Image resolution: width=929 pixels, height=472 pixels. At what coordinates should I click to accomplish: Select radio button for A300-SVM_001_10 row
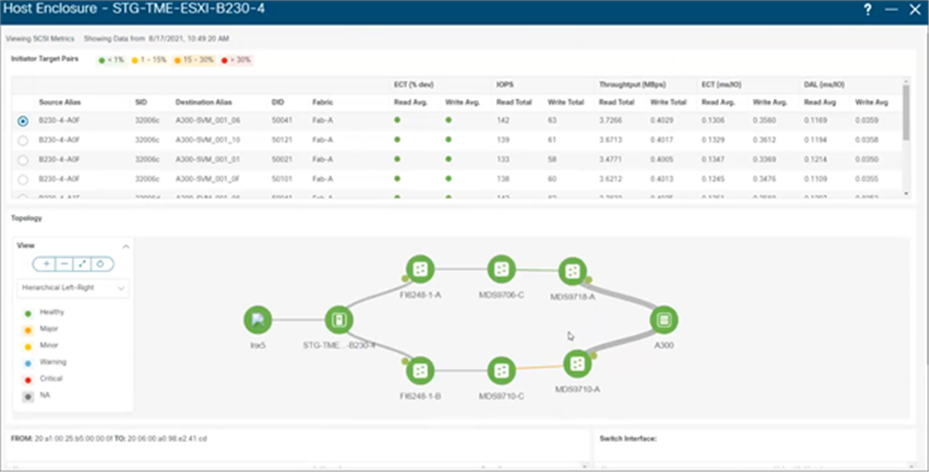(23, 140)
